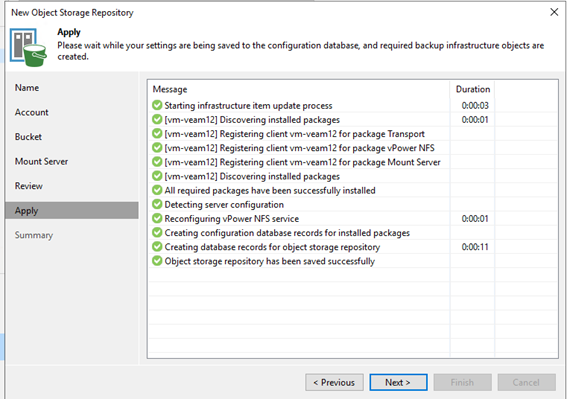Select row Detecting server configuration

[x=353, y=204]
